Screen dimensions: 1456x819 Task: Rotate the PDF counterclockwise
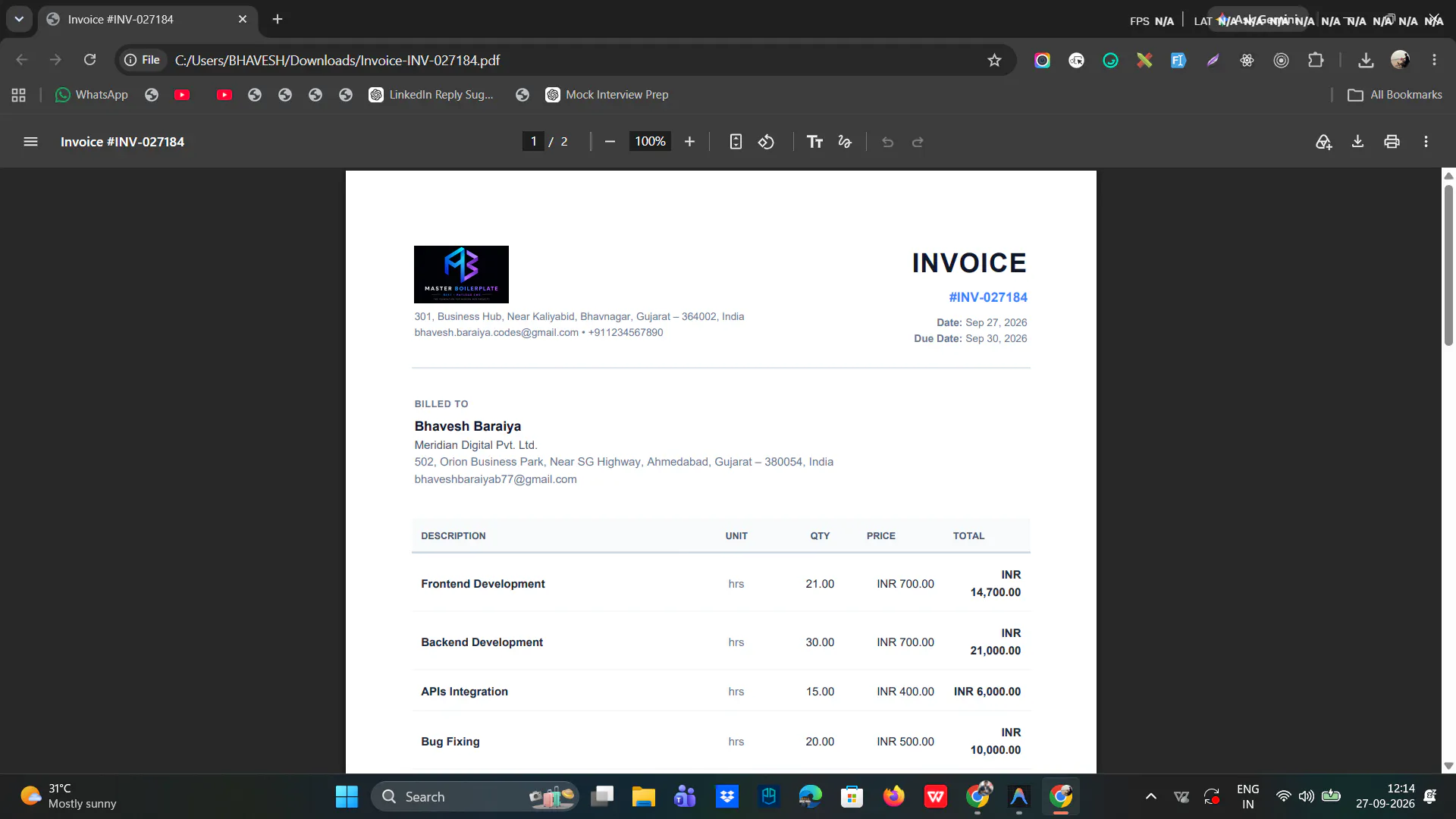click(766, 142)
